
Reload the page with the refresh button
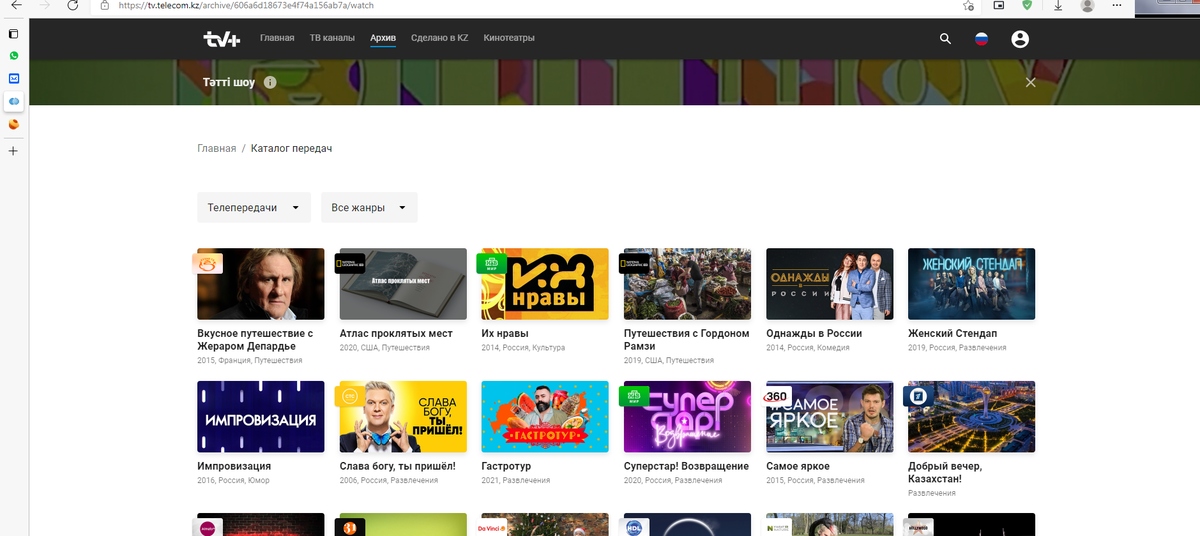(73, 6)
